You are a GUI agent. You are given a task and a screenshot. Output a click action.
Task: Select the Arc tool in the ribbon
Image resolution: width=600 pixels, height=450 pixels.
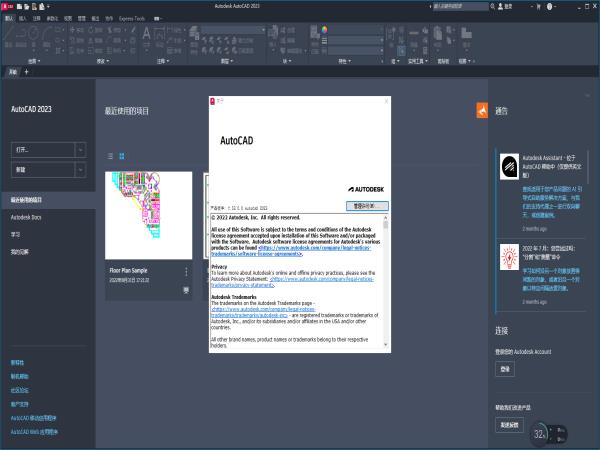pyautogui.click(x=47, y=35)
